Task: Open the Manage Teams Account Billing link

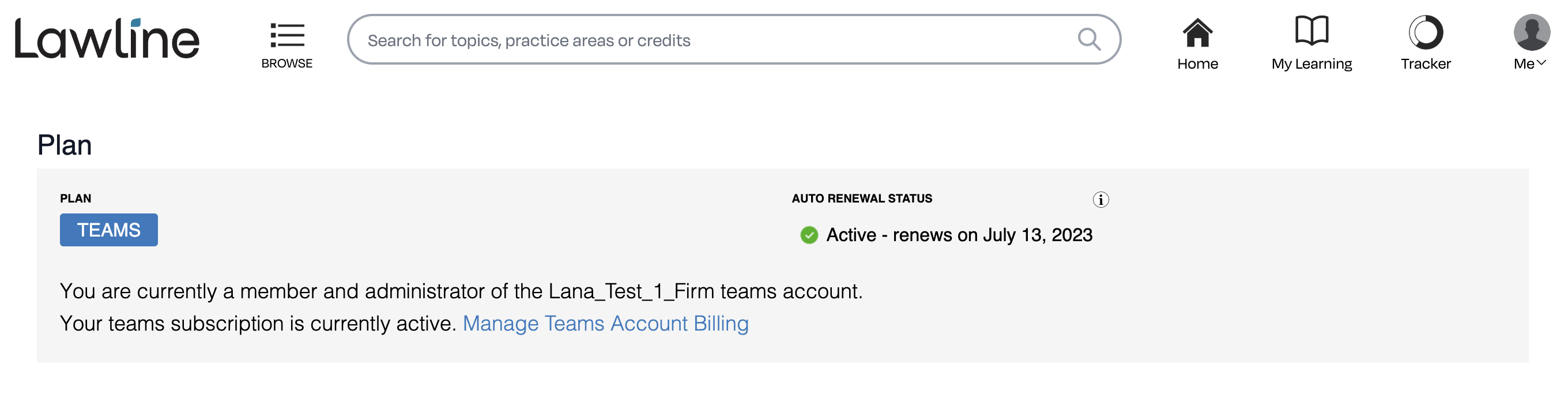Action: (606, 323)
